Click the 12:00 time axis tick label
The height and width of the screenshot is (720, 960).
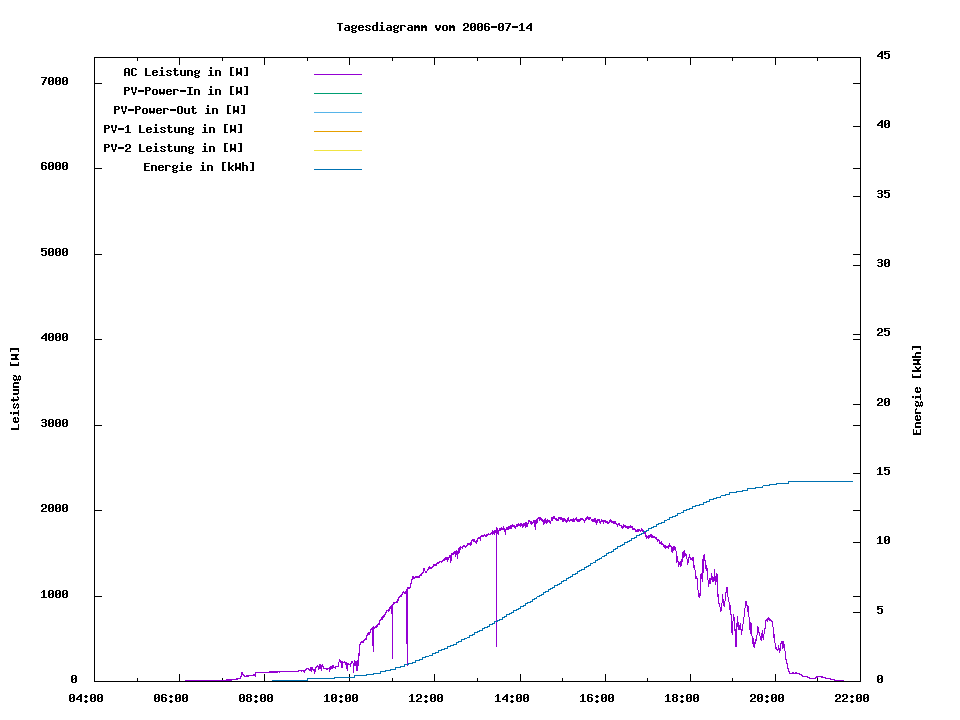tap(426, 698)
